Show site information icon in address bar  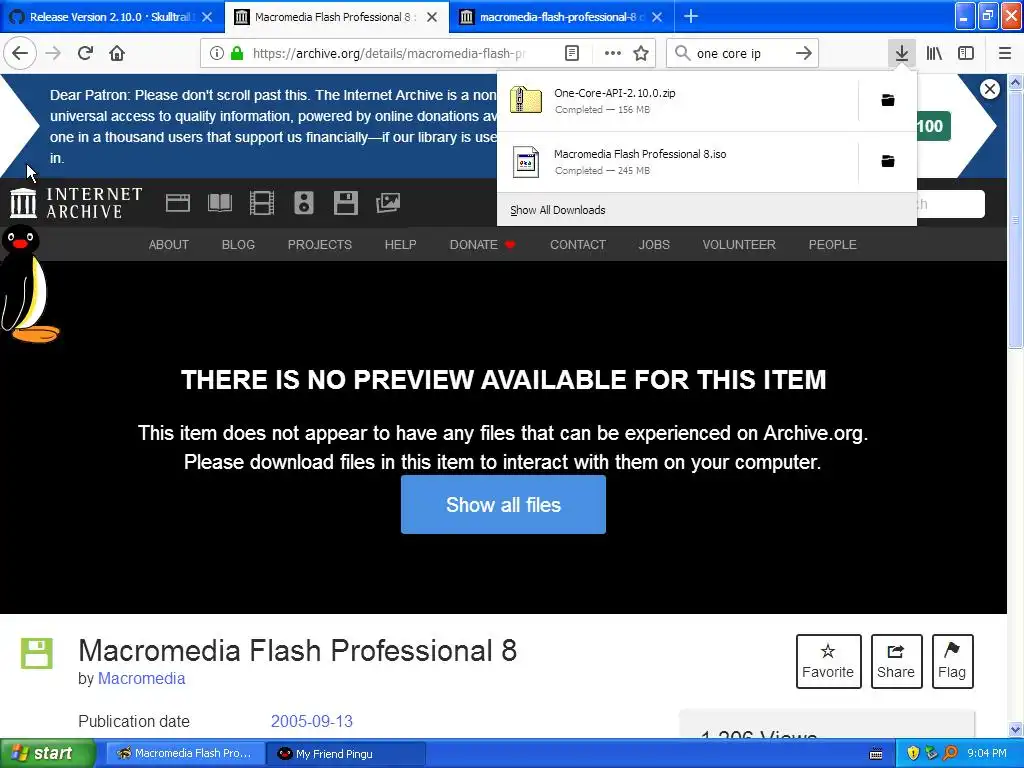(217, 54)
